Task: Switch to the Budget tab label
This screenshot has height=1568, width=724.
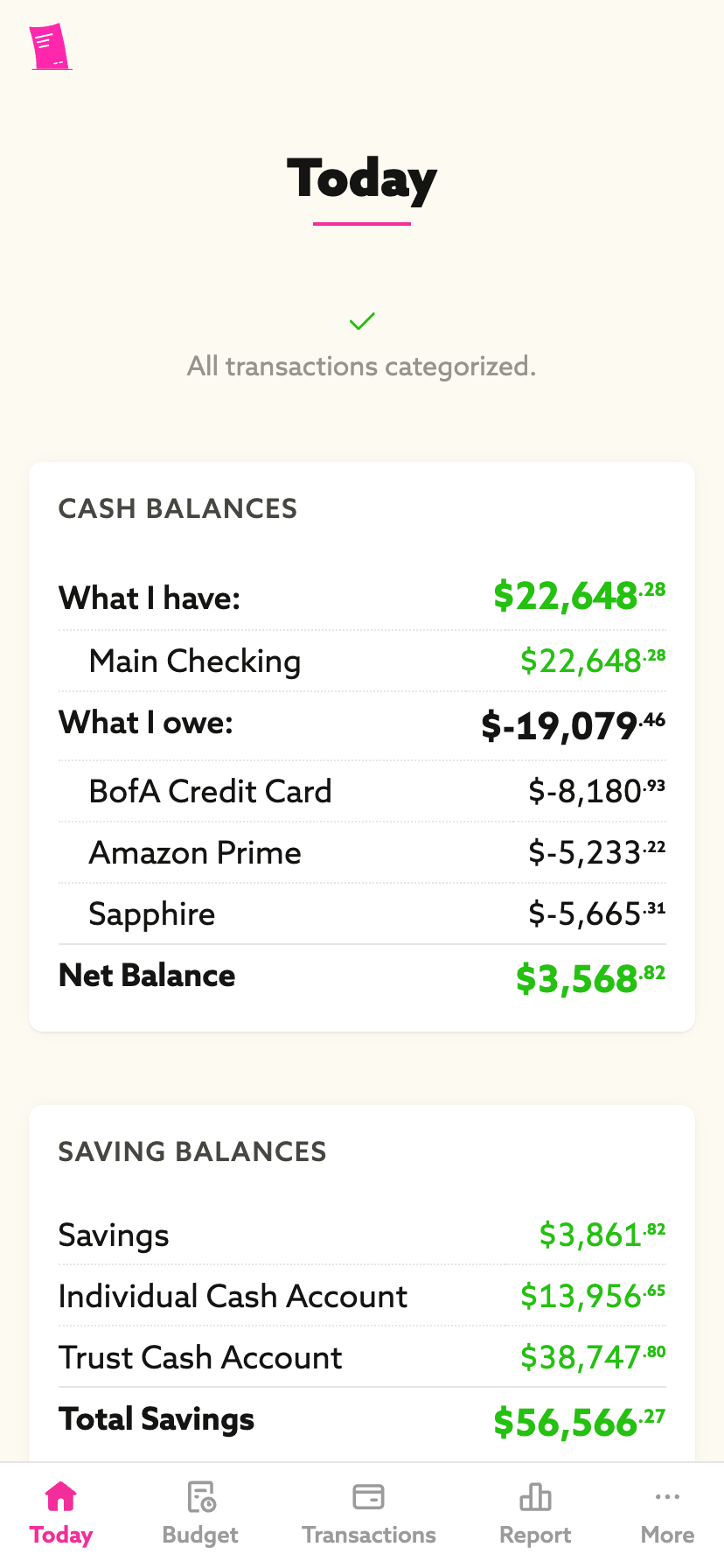Action: pos(200,1535)
